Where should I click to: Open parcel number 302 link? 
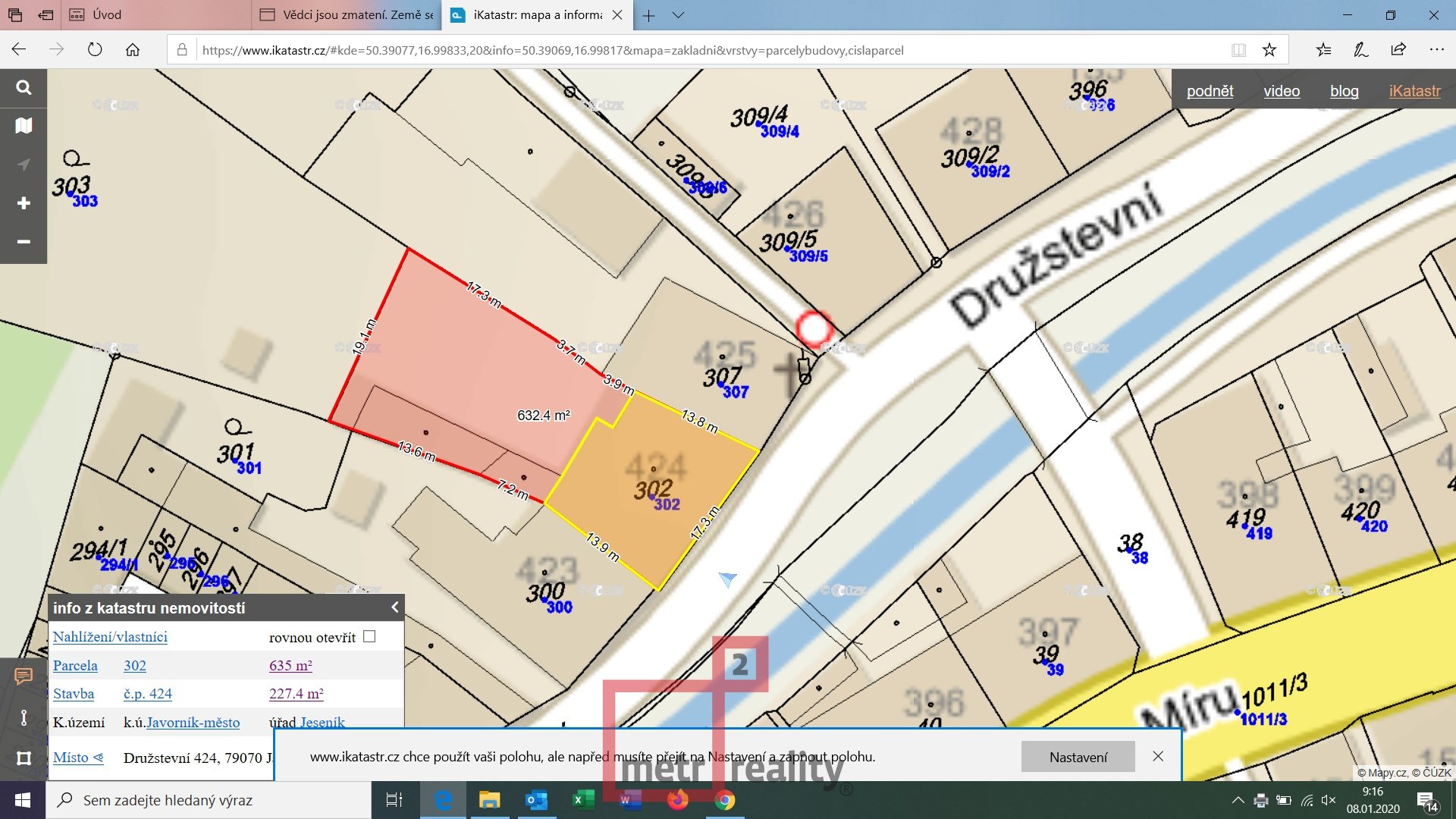135,666
